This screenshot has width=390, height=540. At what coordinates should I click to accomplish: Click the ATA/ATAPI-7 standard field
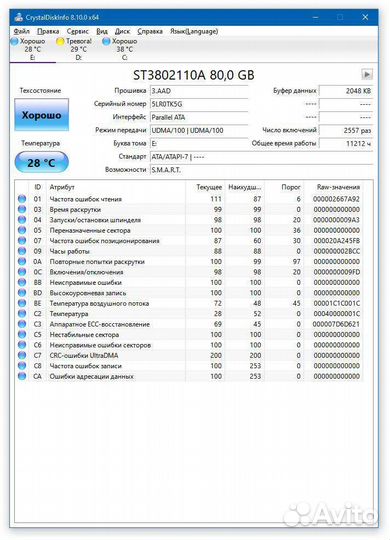(261, 157)
